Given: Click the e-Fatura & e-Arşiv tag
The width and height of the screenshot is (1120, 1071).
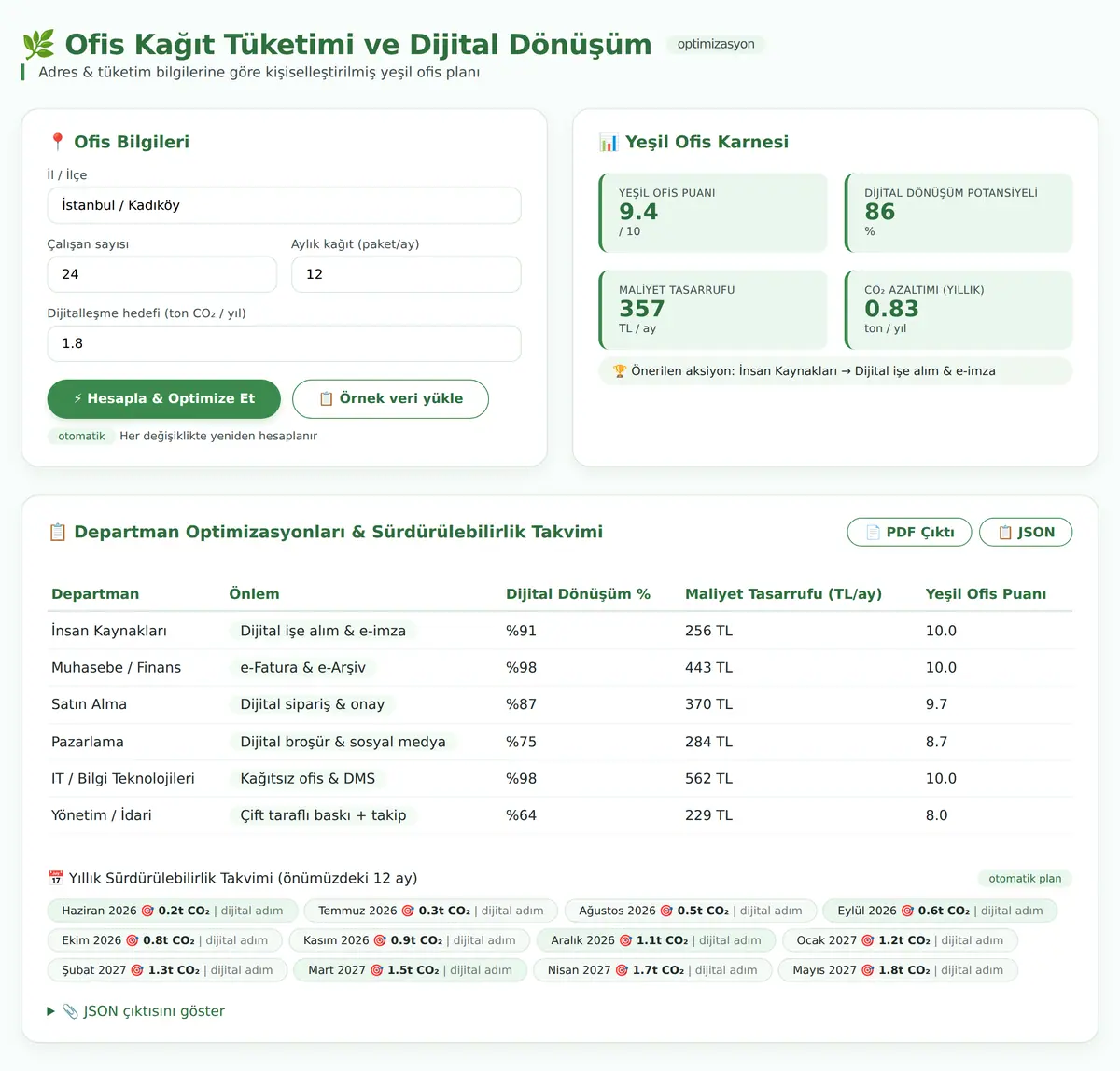Looking at the screenshot, I should (x=302, y=667).
